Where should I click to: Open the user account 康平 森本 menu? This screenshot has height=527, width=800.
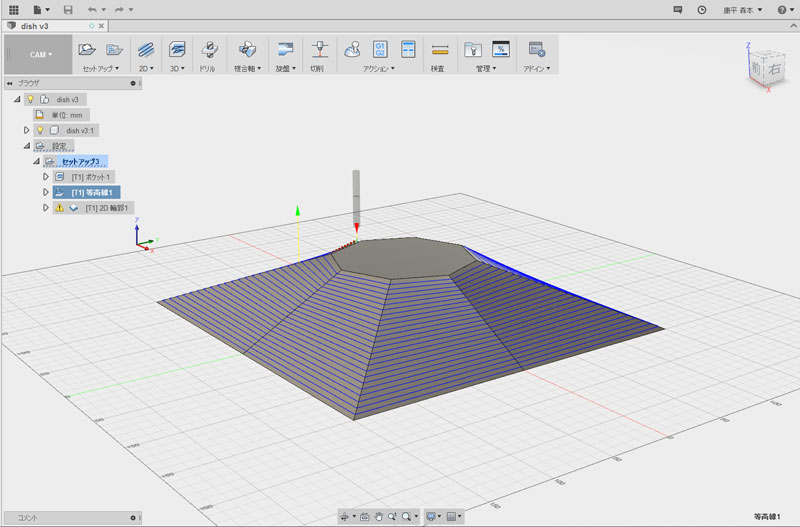coord(742,10)
